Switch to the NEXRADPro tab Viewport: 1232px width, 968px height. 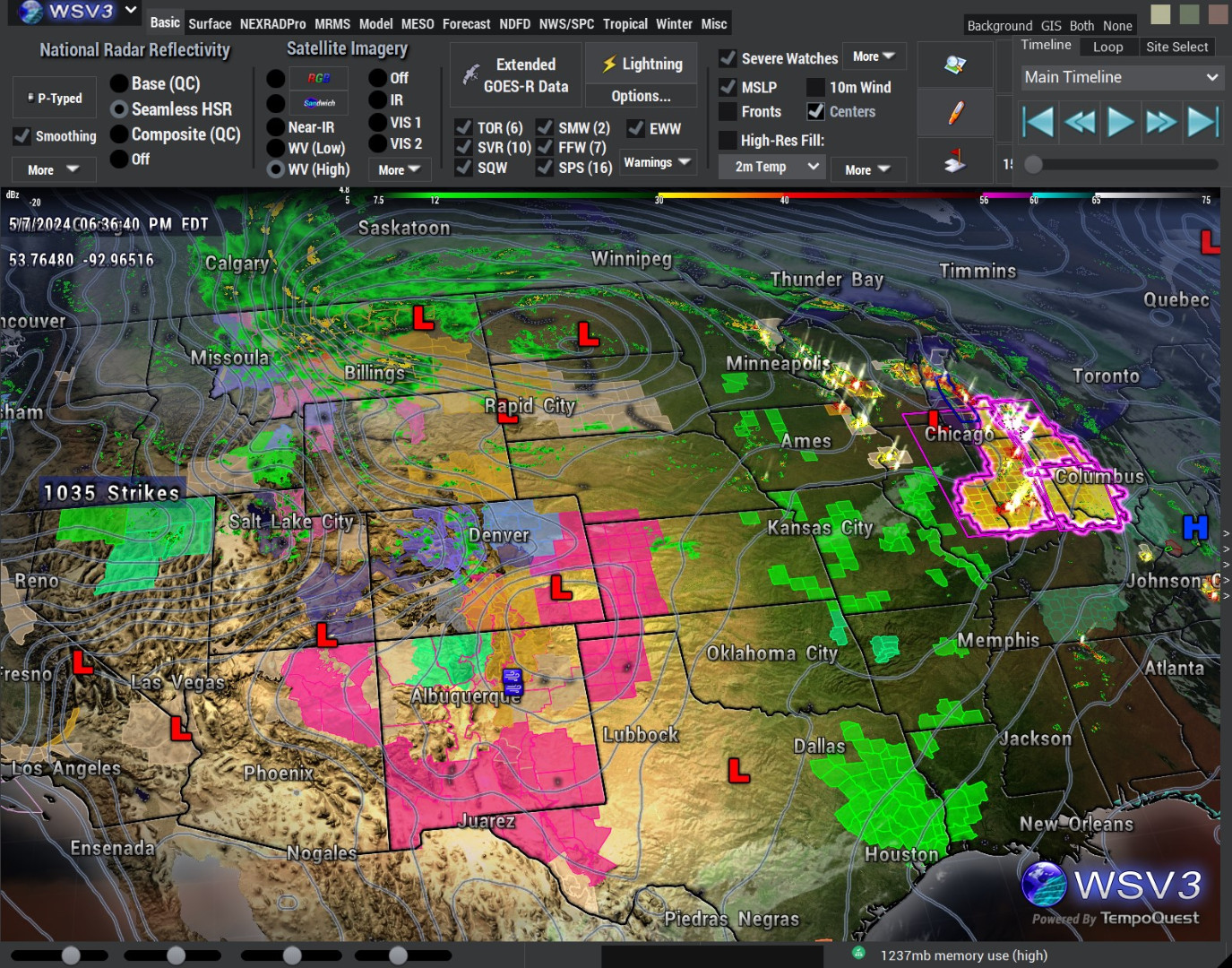[x=272, y=24]
